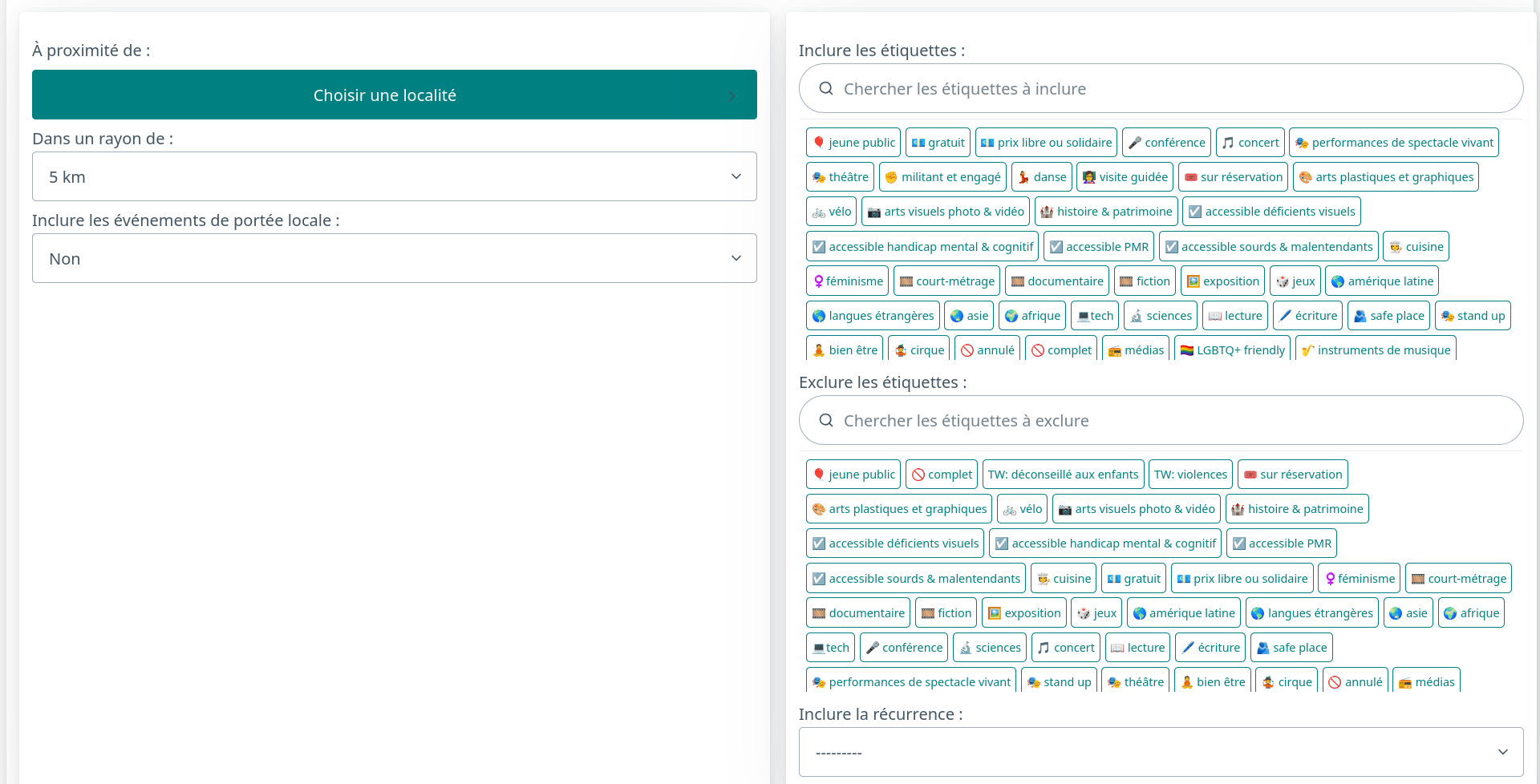The image size is (1540, 784).
Task: Exclude the TW: déconseillé aux enfants tag
Action: coord(1063,475)
